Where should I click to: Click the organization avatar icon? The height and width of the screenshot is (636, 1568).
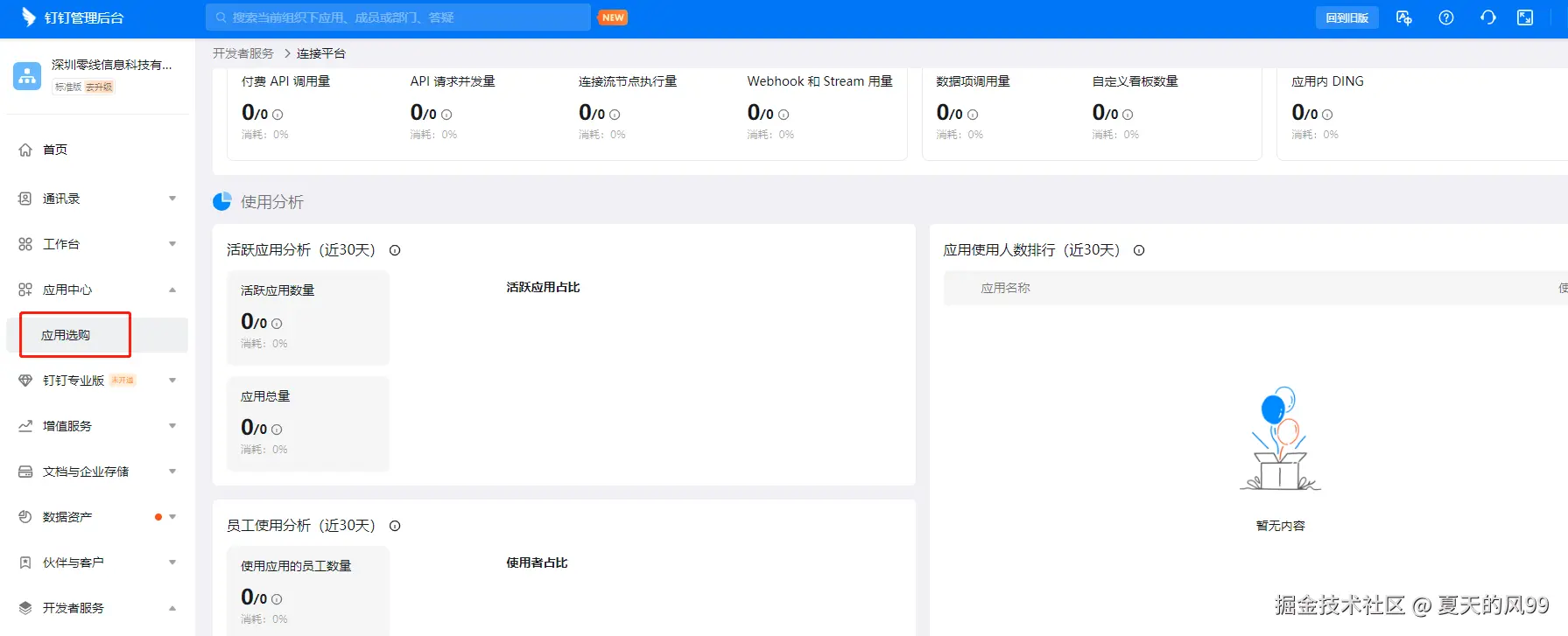point(27,76)
